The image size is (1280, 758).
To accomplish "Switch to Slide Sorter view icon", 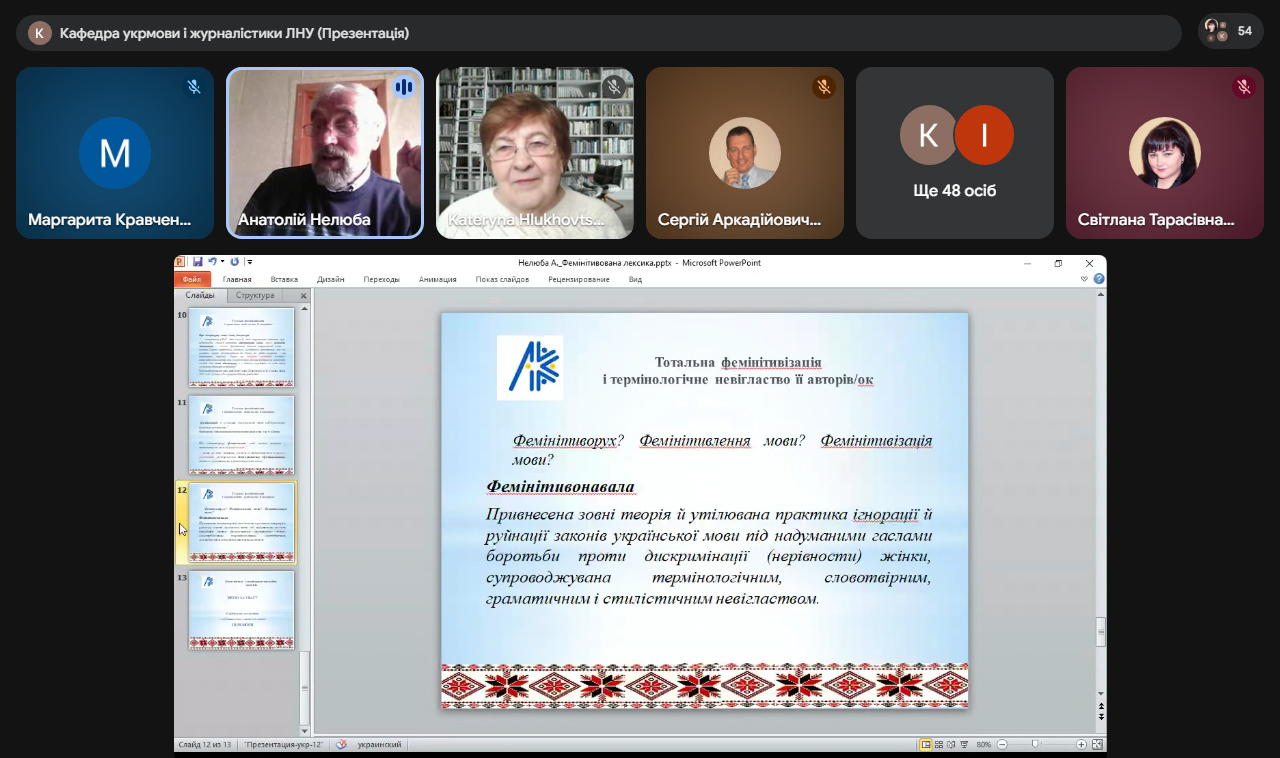I will pos(939,744).
